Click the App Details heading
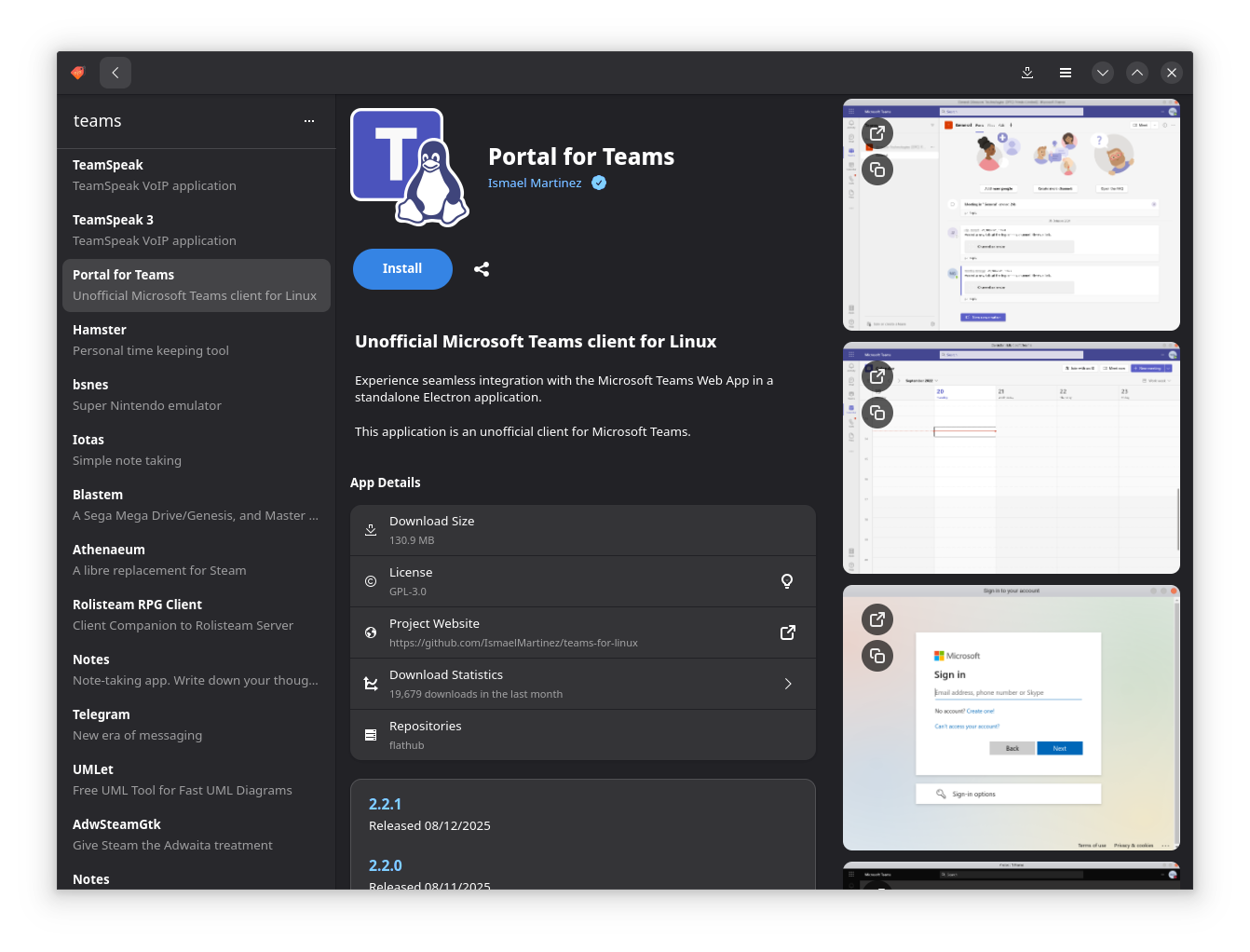Screen dimensions: 1250x952 pyautogui.click(x=386, y=483)
